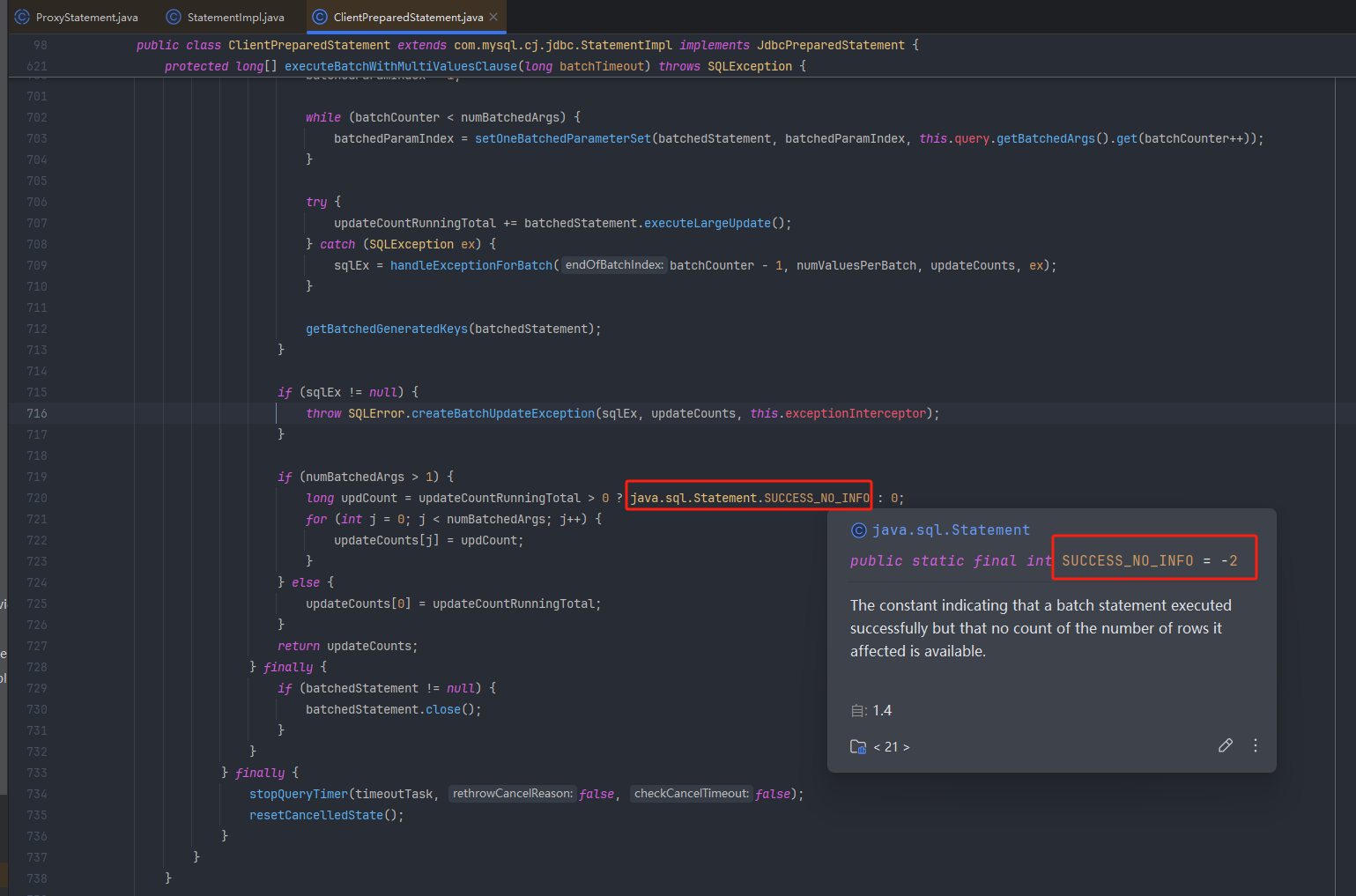
Task: Click class icon beside java.sql.Statement in popup
Action: (858, 530)
